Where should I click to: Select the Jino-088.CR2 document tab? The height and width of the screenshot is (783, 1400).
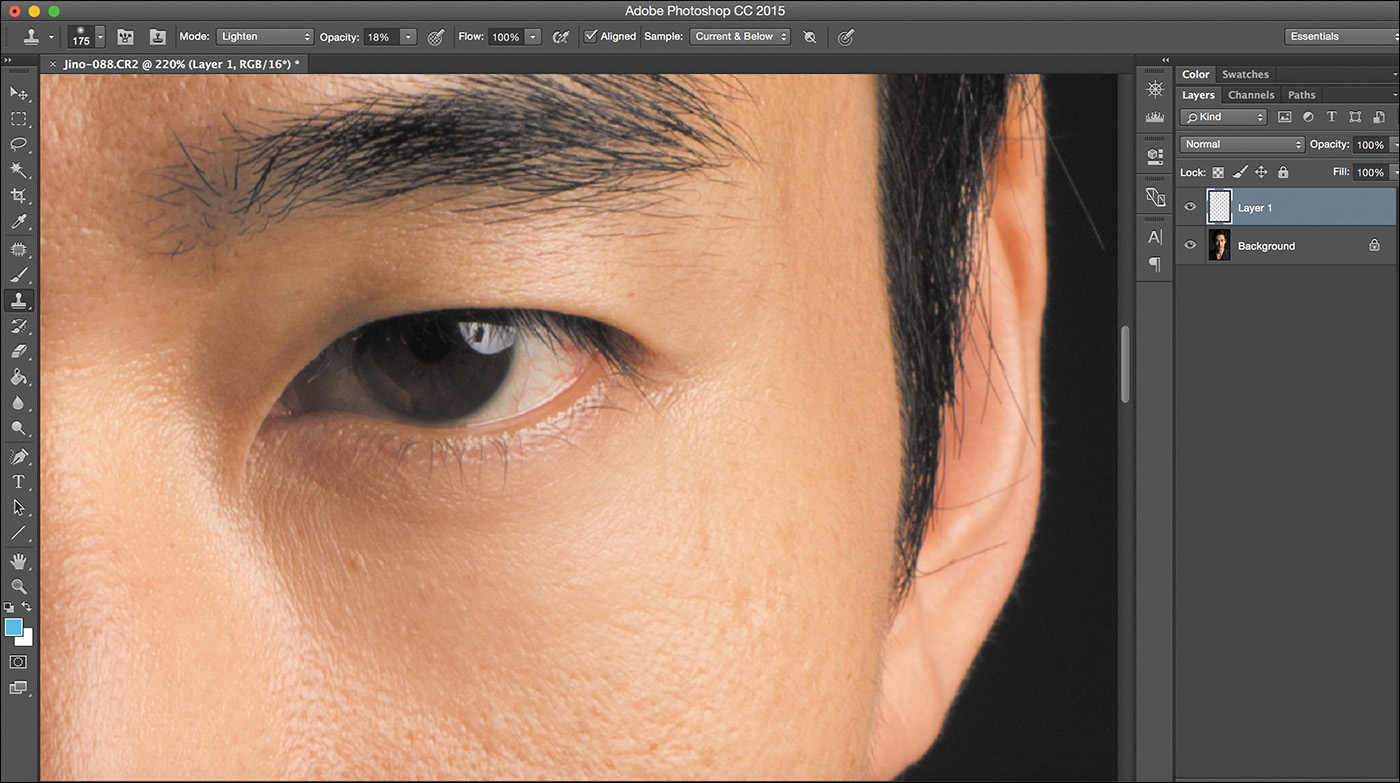coord(182,63)
